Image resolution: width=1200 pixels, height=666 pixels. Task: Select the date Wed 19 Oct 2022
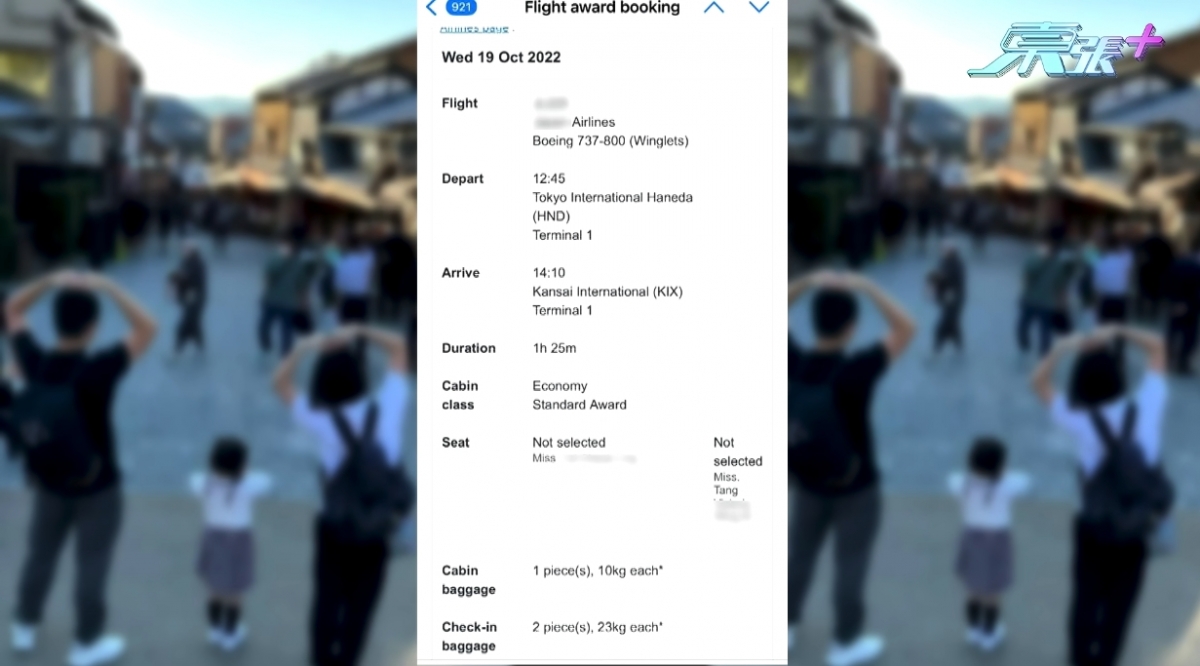click(501, 57)
